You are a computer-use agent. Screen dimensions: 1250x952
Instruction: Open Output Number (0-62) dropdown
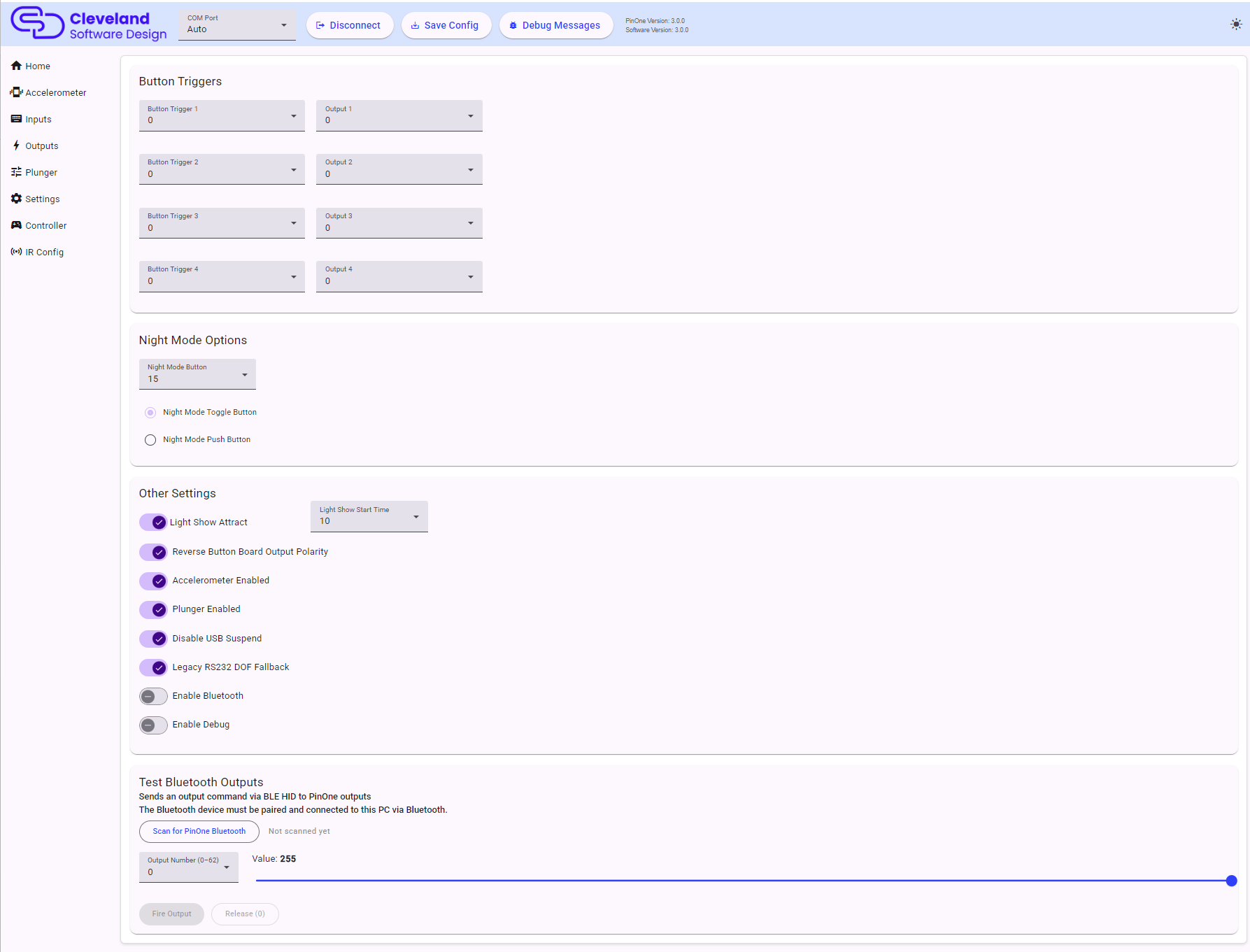[x=189, y=867]
